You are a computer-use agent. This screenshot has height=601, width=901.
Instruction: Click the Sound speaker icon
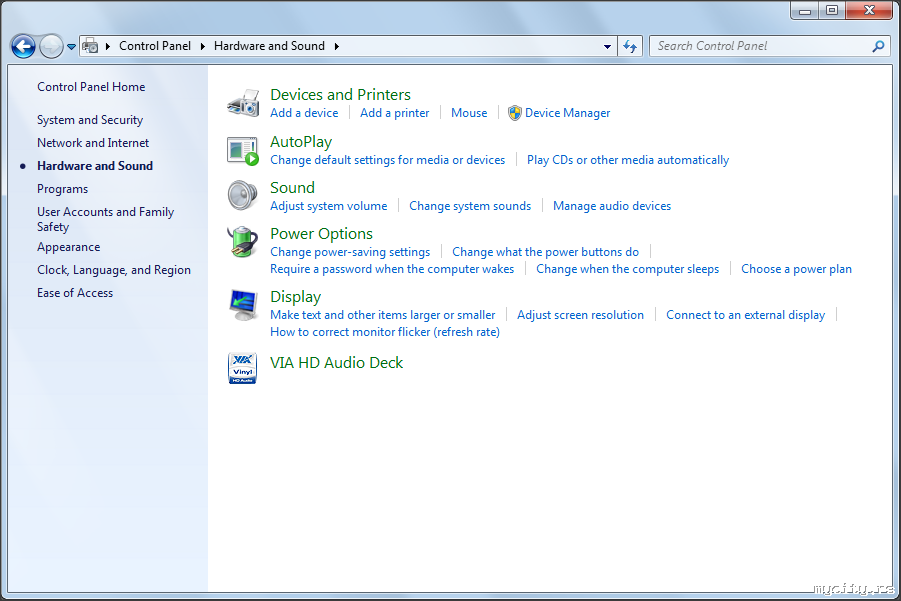tap(242, 195)
